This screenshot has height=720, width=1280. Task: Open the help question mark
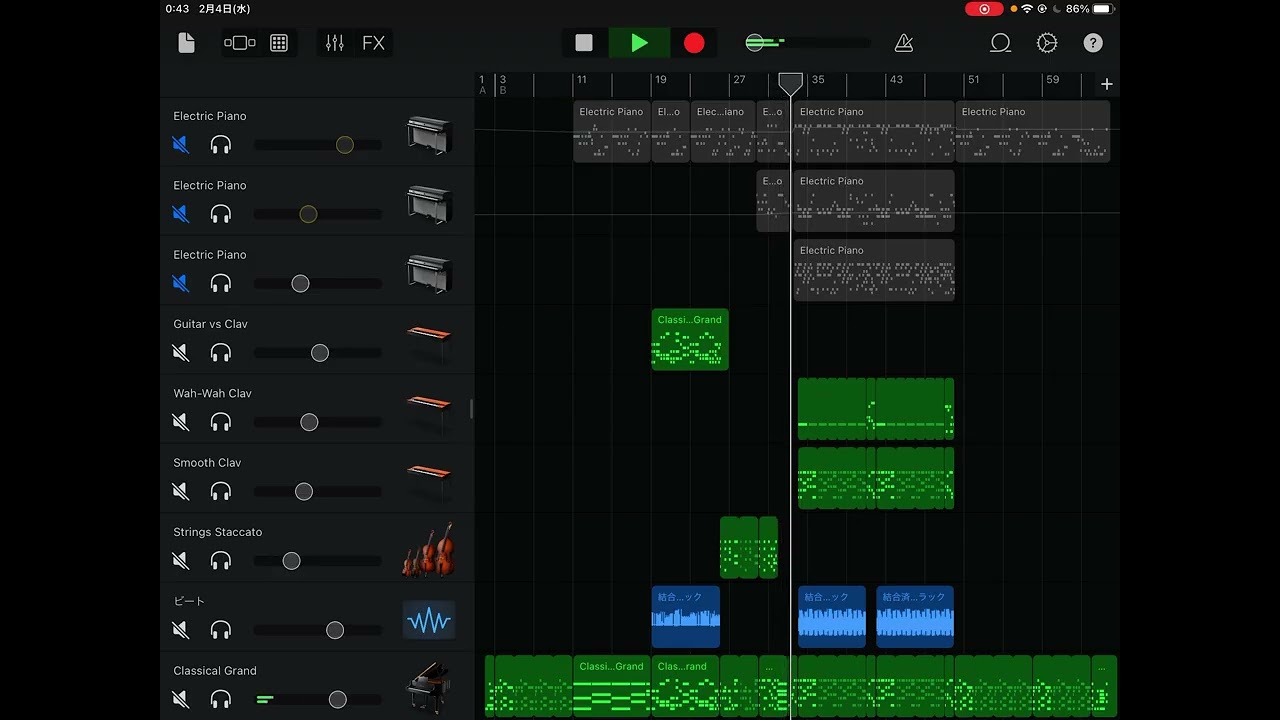[x=1094, y=43]
